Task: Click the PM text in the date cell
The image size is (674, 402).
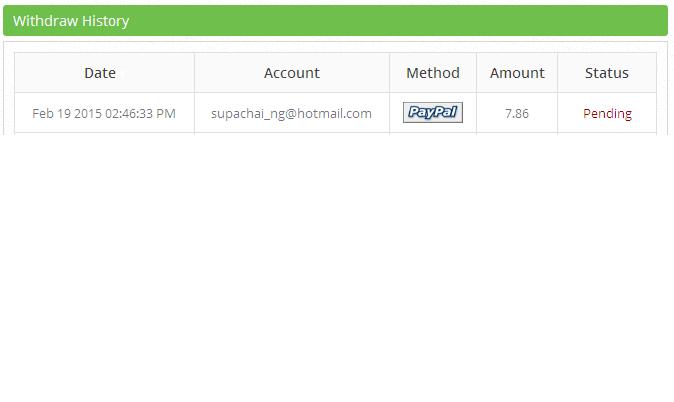Action: coord(166,114)
